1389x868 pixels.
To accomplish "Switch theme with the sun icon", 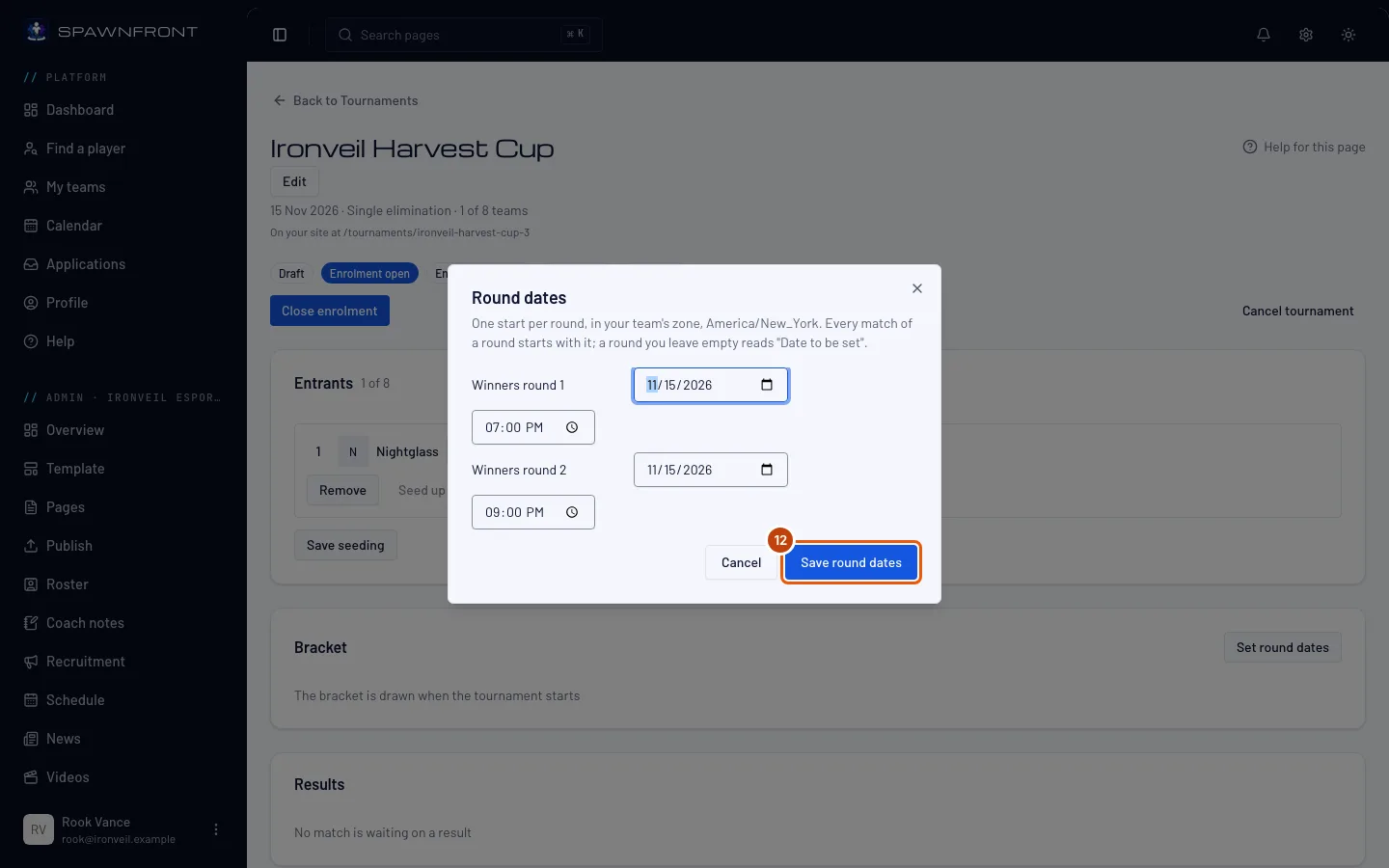I will tap(1348, 35).
